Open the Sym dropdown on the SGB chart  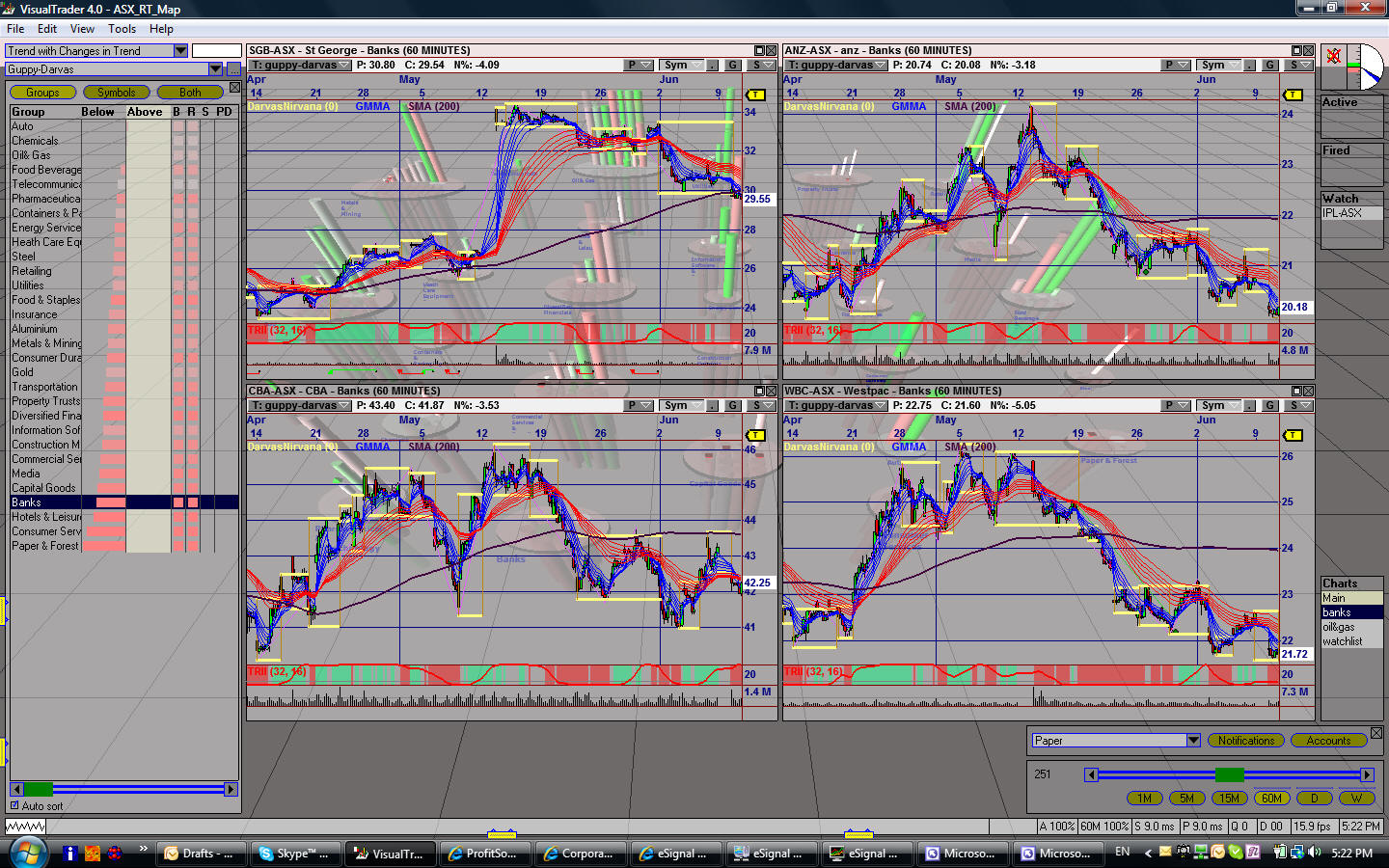(x=682, y=66)
